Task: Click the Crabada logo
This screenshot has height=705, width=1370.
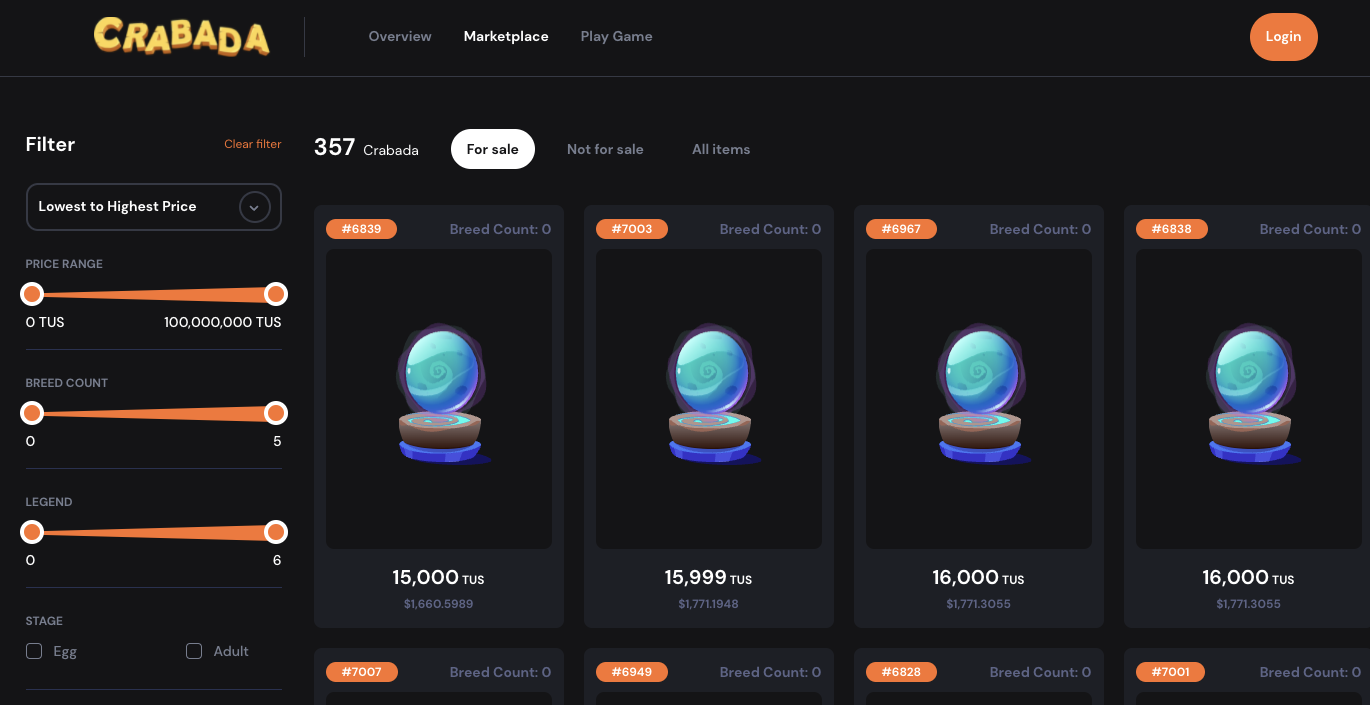Action: (x=182, y=36)
